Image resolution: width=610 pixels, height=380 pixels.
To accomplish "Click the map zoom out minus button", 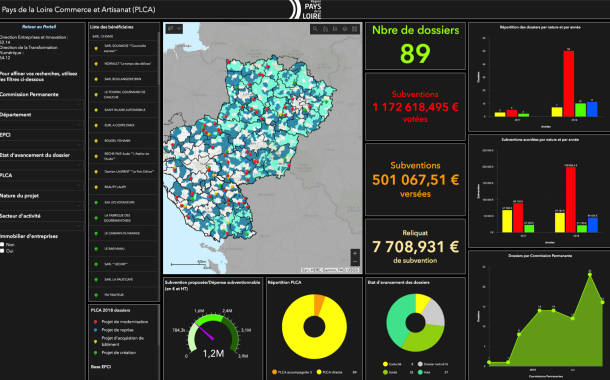I will coord(355,262).
